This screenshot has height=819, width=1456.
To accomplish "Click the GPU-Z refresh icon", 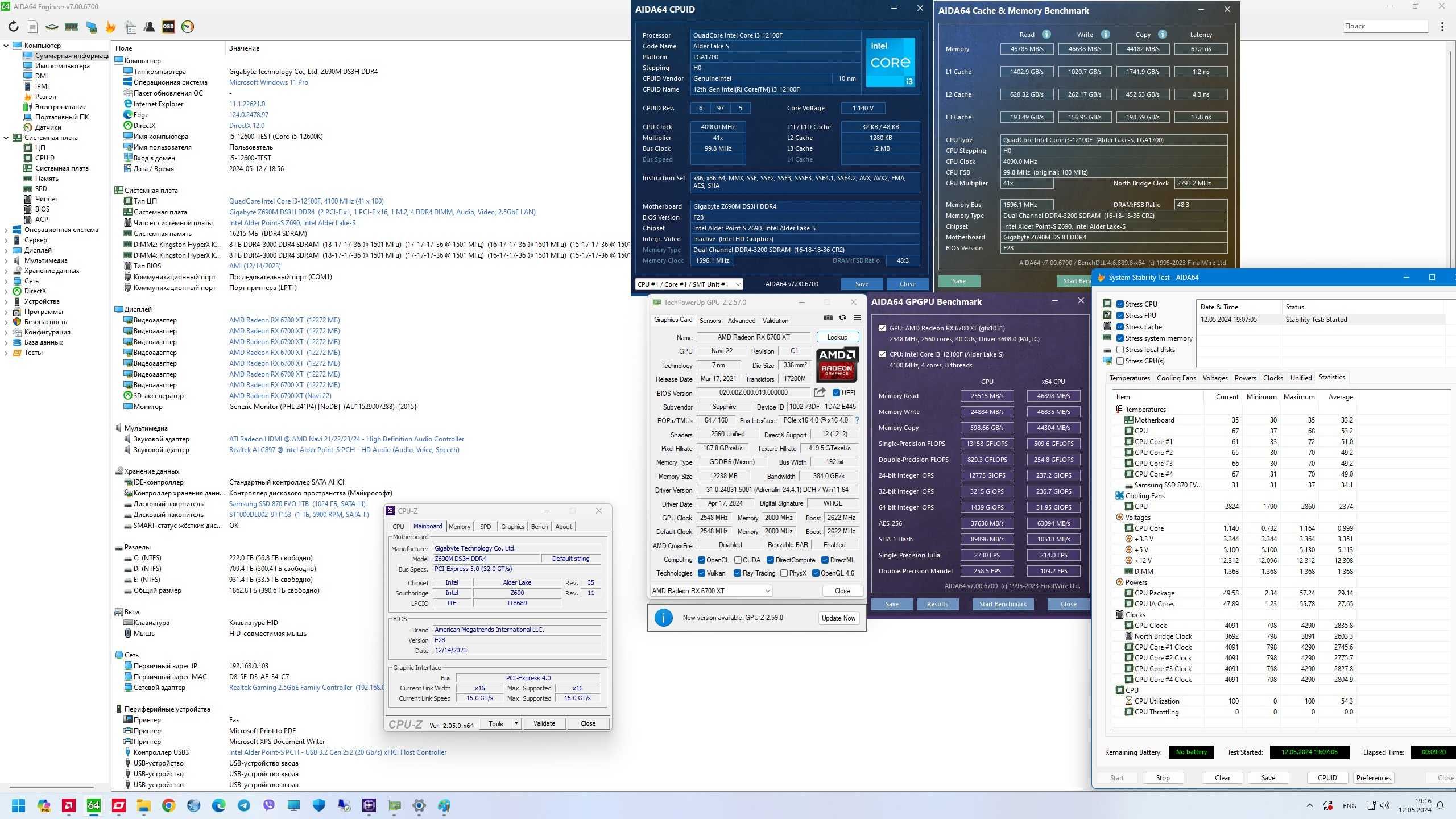I will pos(843,318).
